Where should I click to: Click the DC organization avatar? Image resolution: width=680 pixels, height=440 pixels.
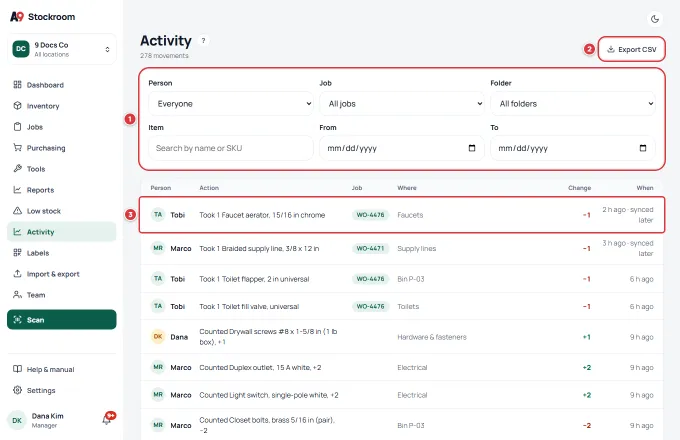[21, 49]
